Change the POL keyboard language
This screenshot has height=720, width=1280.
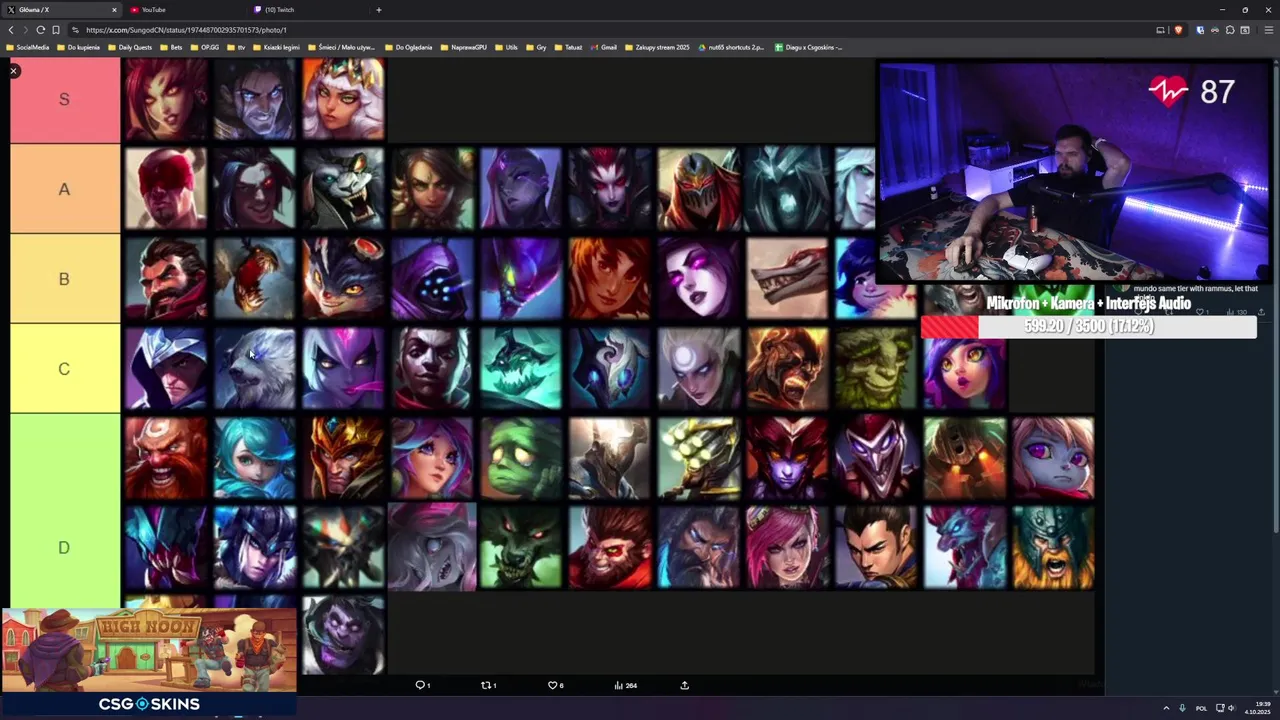[1201, 708]
